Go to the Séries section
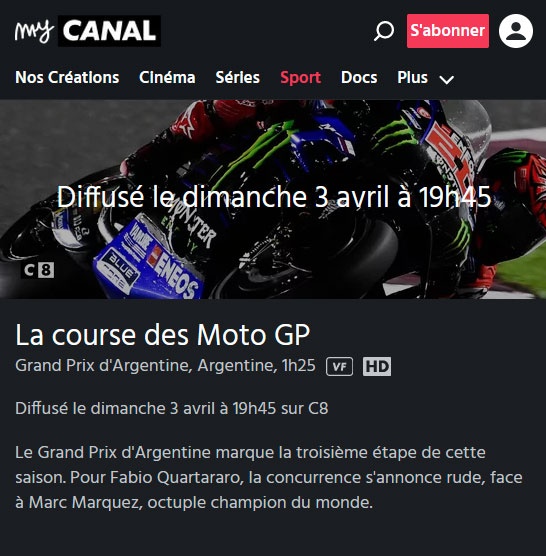This screenshot has width=546, height=556. point(238,77)
